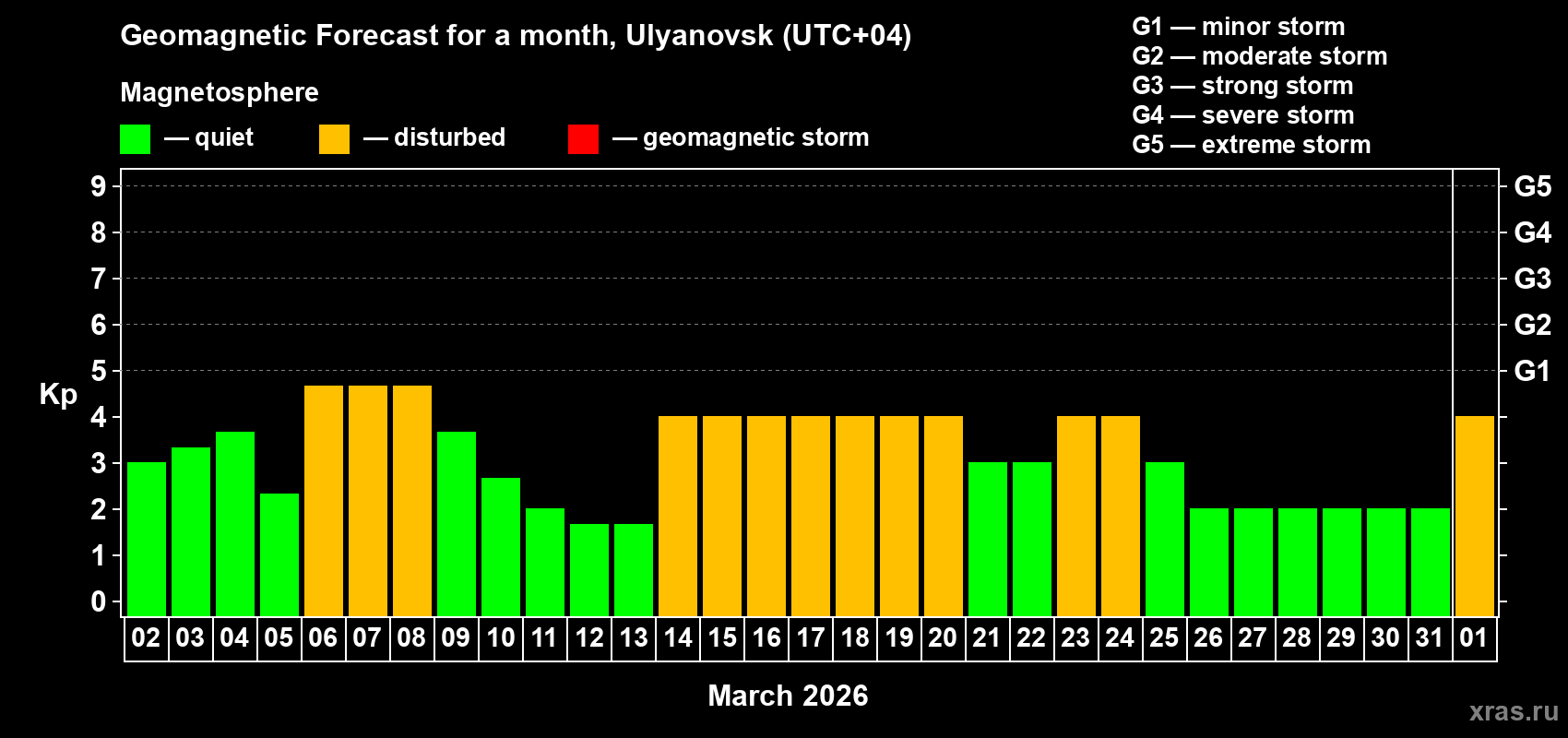The width and height of the screenshot is (1568, 738).
Task: Click the 'G5 — extreme storm' legend text
Action: (x=1252, y=145)
